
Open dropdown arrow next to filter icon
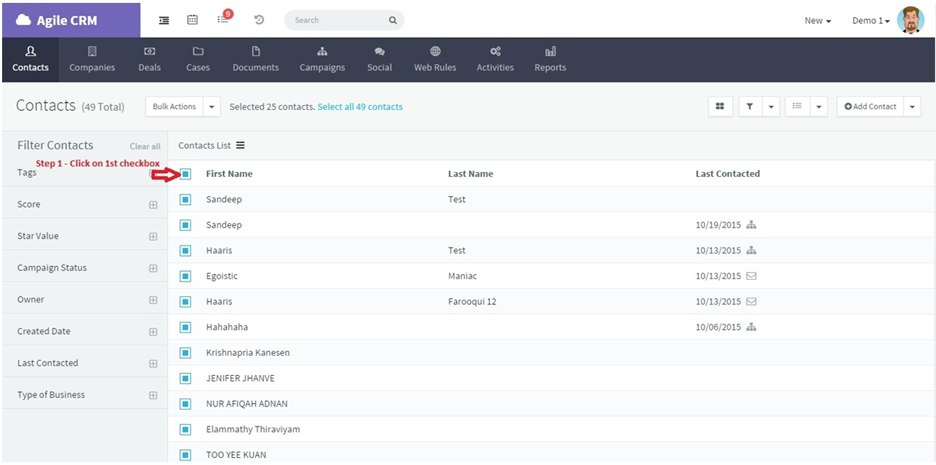(x=771, y=106)
